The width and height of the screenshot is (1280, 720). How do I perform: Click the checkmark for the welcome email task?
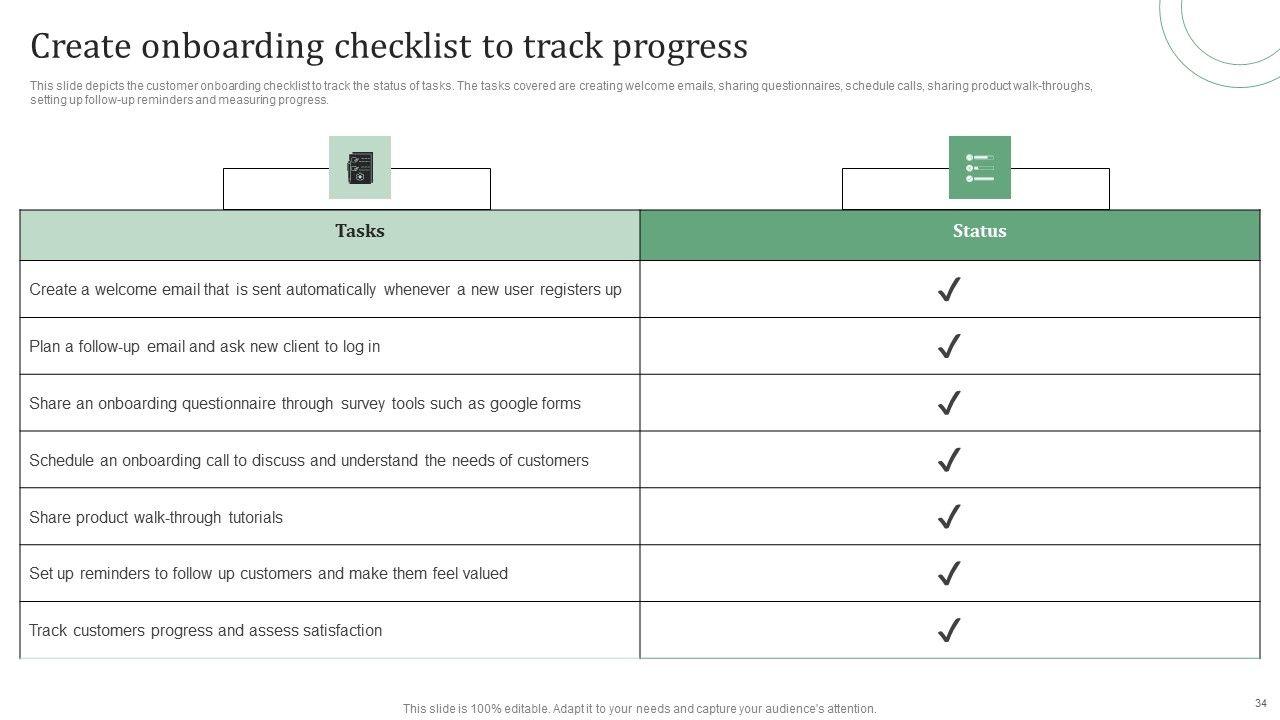[949, 290]
